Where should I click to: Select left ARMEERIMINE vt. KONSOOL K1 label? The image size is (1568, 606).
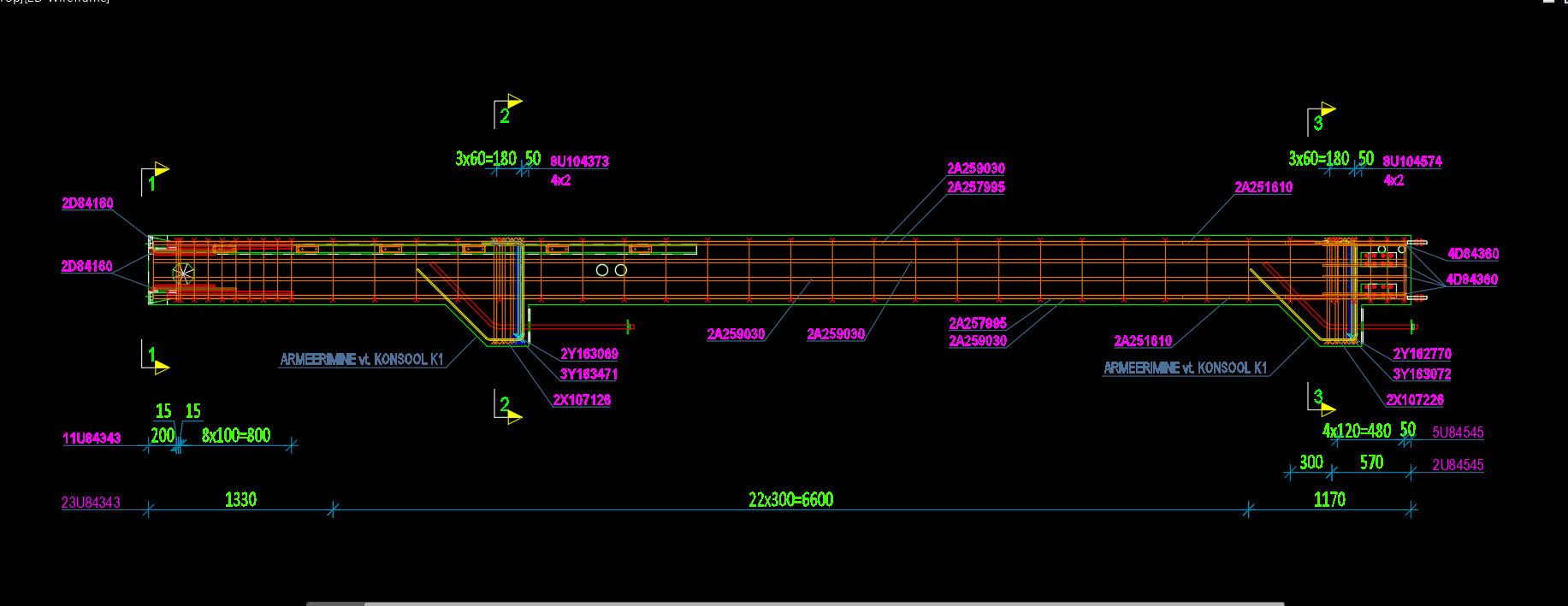(x=362, y=360)
